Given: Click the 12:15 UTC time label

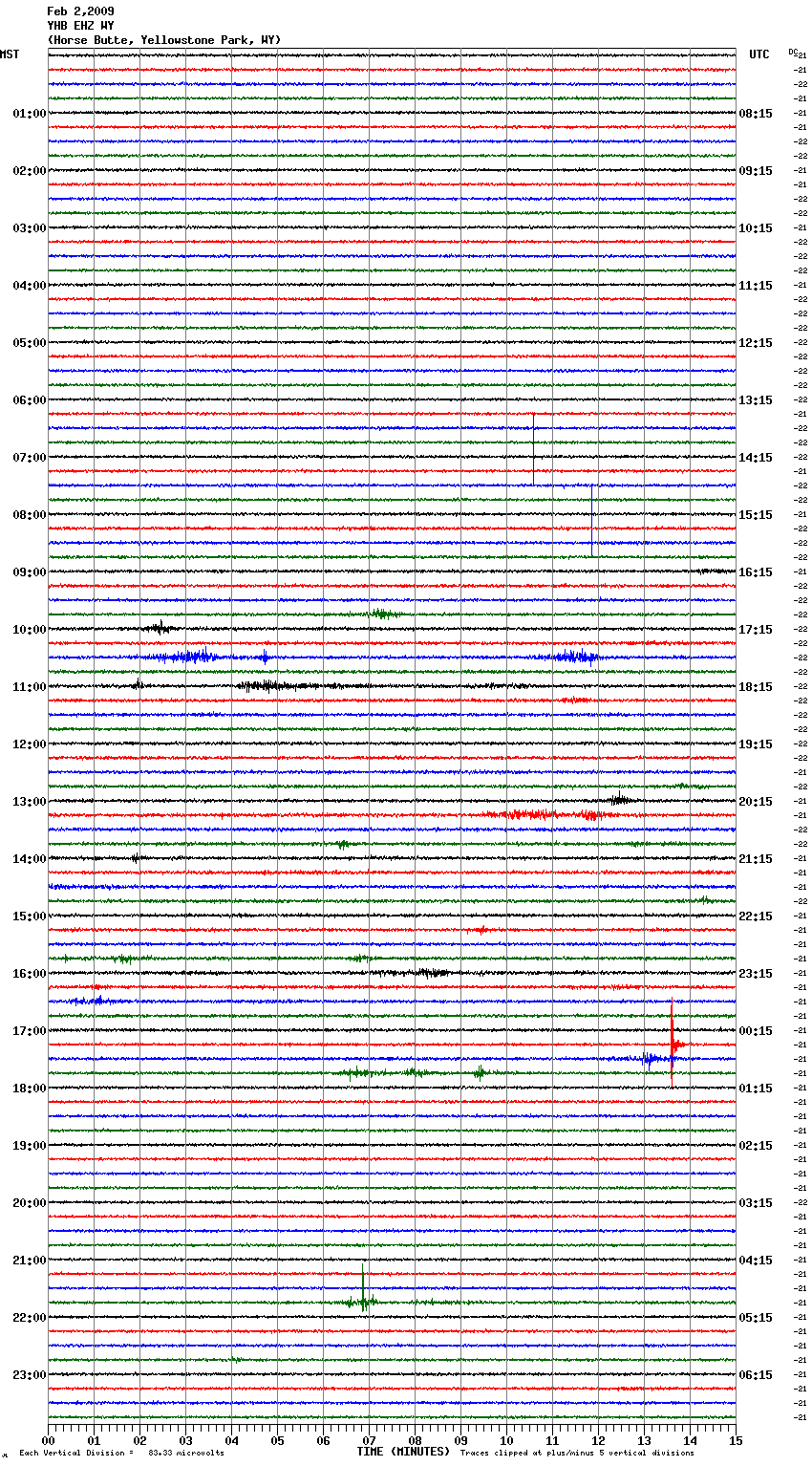Looking at the screenshot, I should pyautogui.click(x=756, y=343).
